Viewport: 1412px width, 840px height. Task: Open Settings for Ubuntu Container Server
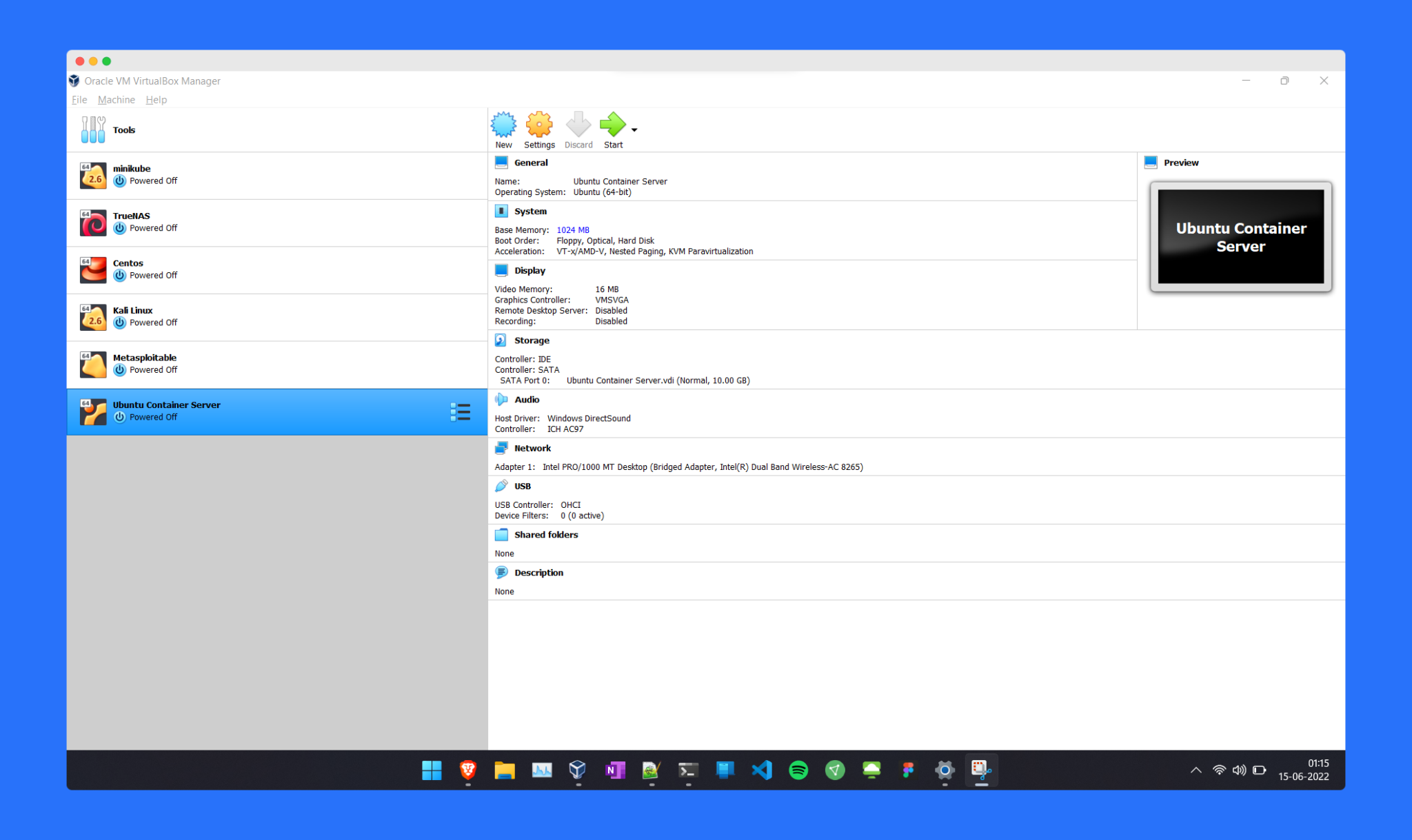pos(539,128)
